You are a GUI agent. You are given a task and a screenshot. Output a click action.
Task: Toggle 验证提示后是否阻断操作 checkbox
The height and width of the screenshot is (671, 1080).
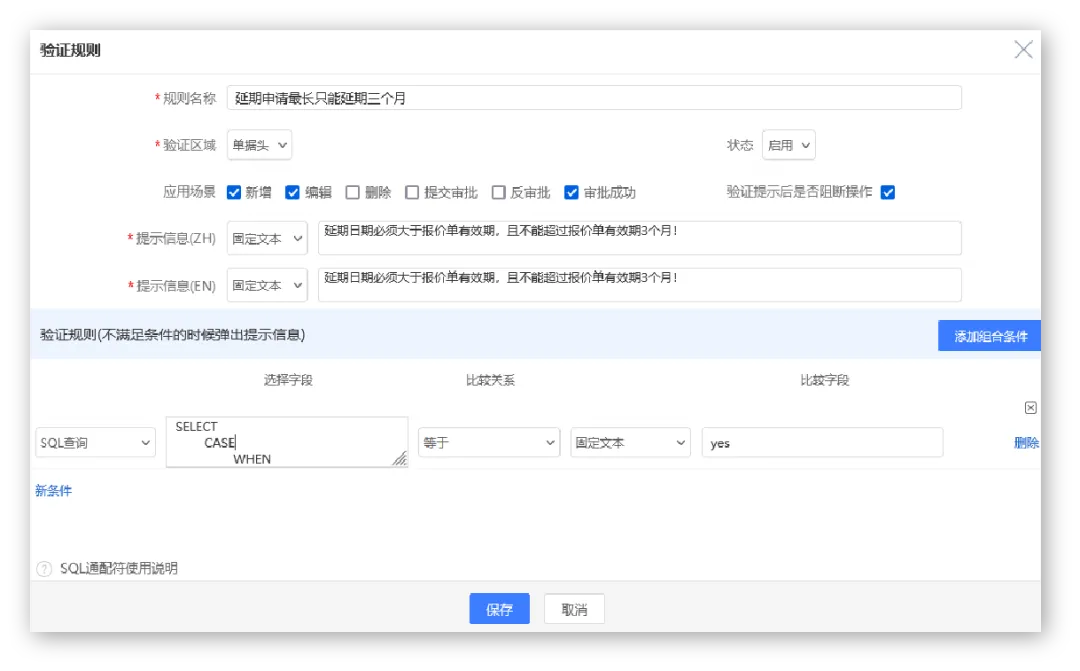point(888,193)
